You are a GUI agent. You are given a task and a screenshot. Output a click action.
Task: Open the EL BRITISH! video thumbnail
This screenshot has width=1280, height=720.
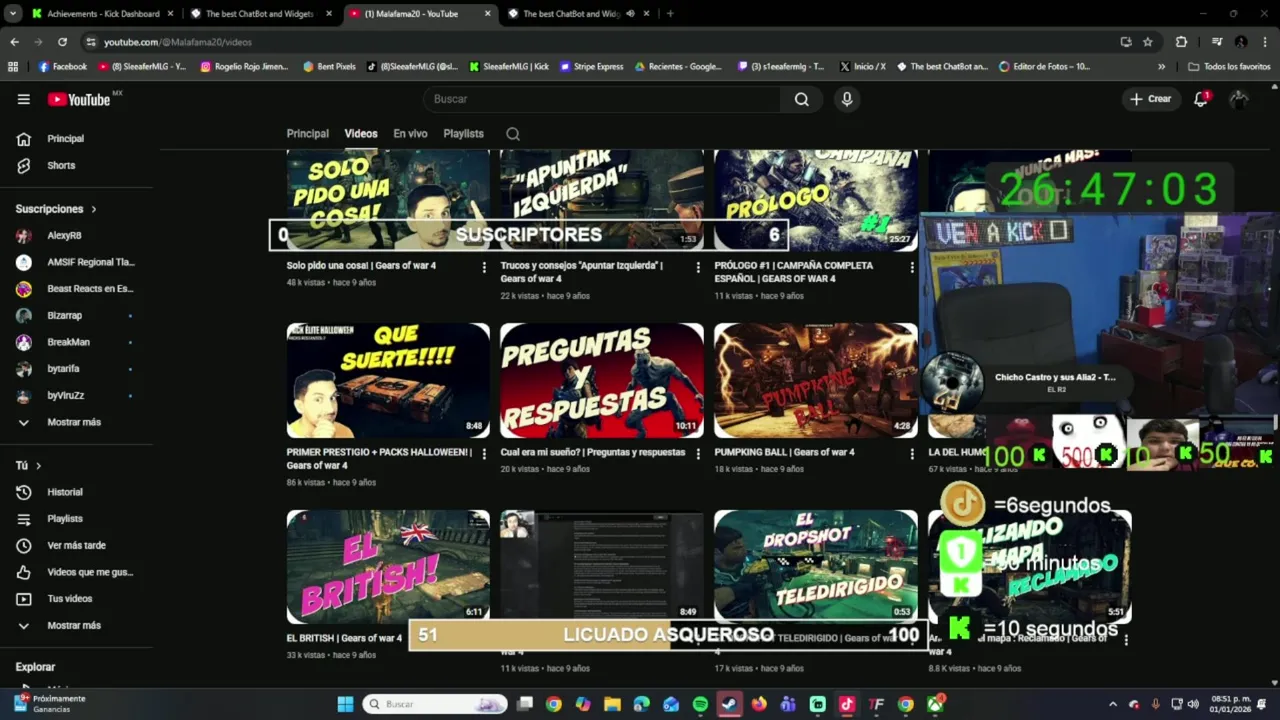[388, 567]
